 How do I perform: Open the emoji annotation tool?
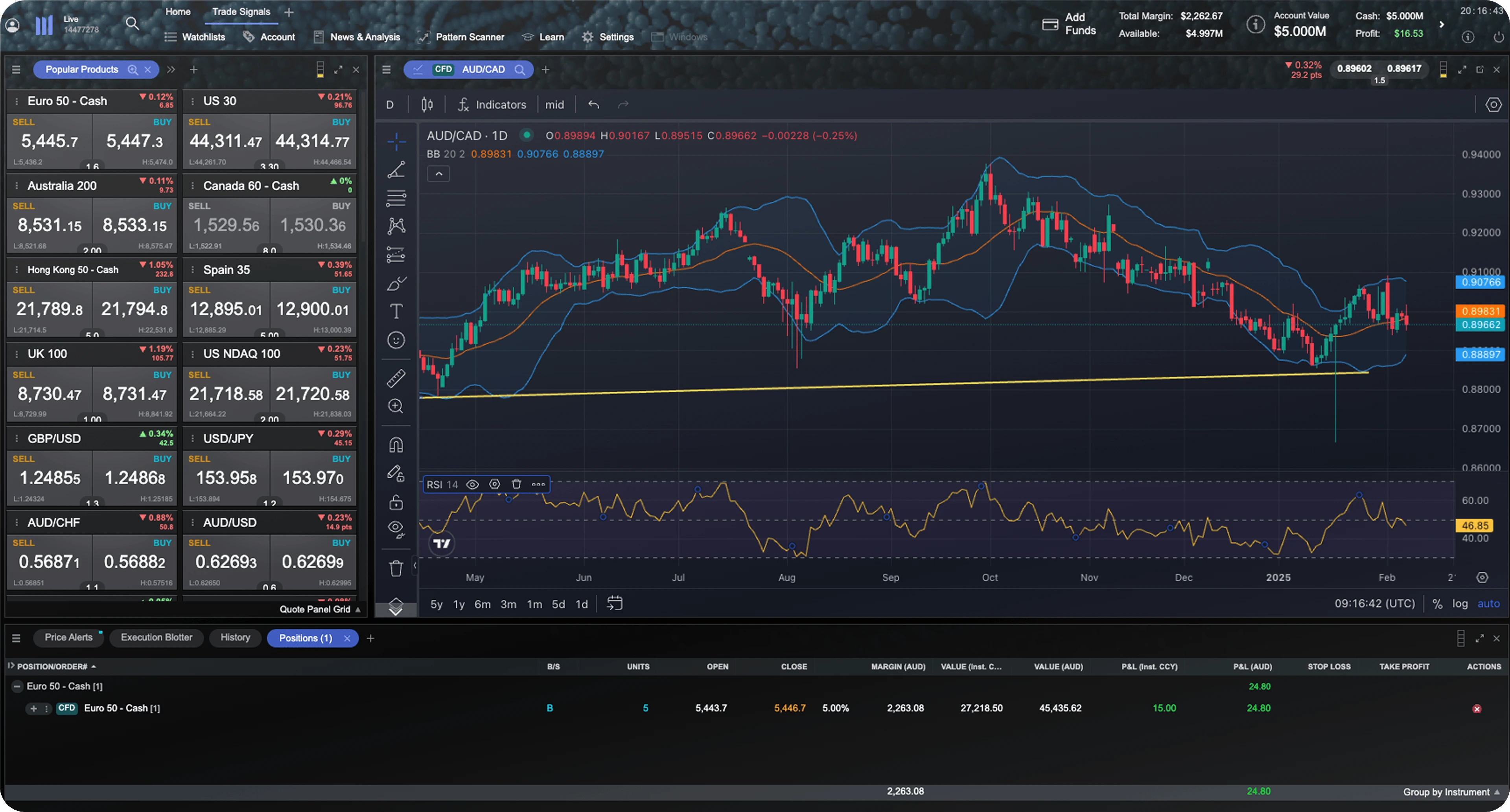pos(397,339)
